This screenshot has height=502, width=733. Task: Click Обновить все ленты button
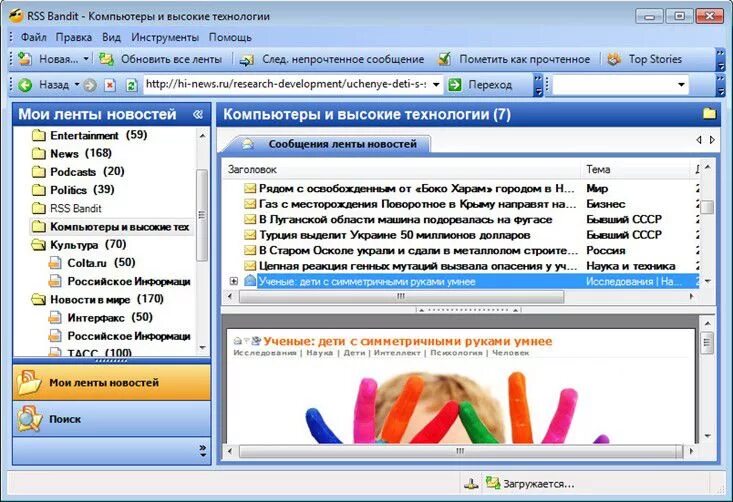click(x=161, y=59)
